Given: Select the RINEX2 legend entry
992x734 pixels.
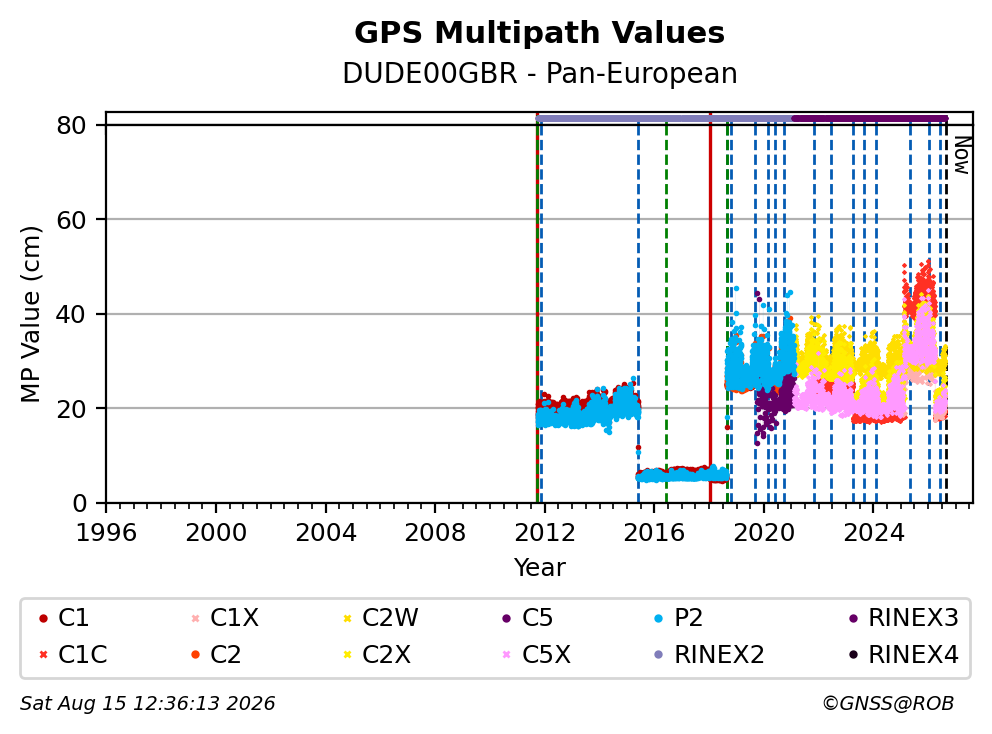Looking at the screenshot, I should 709,655.
